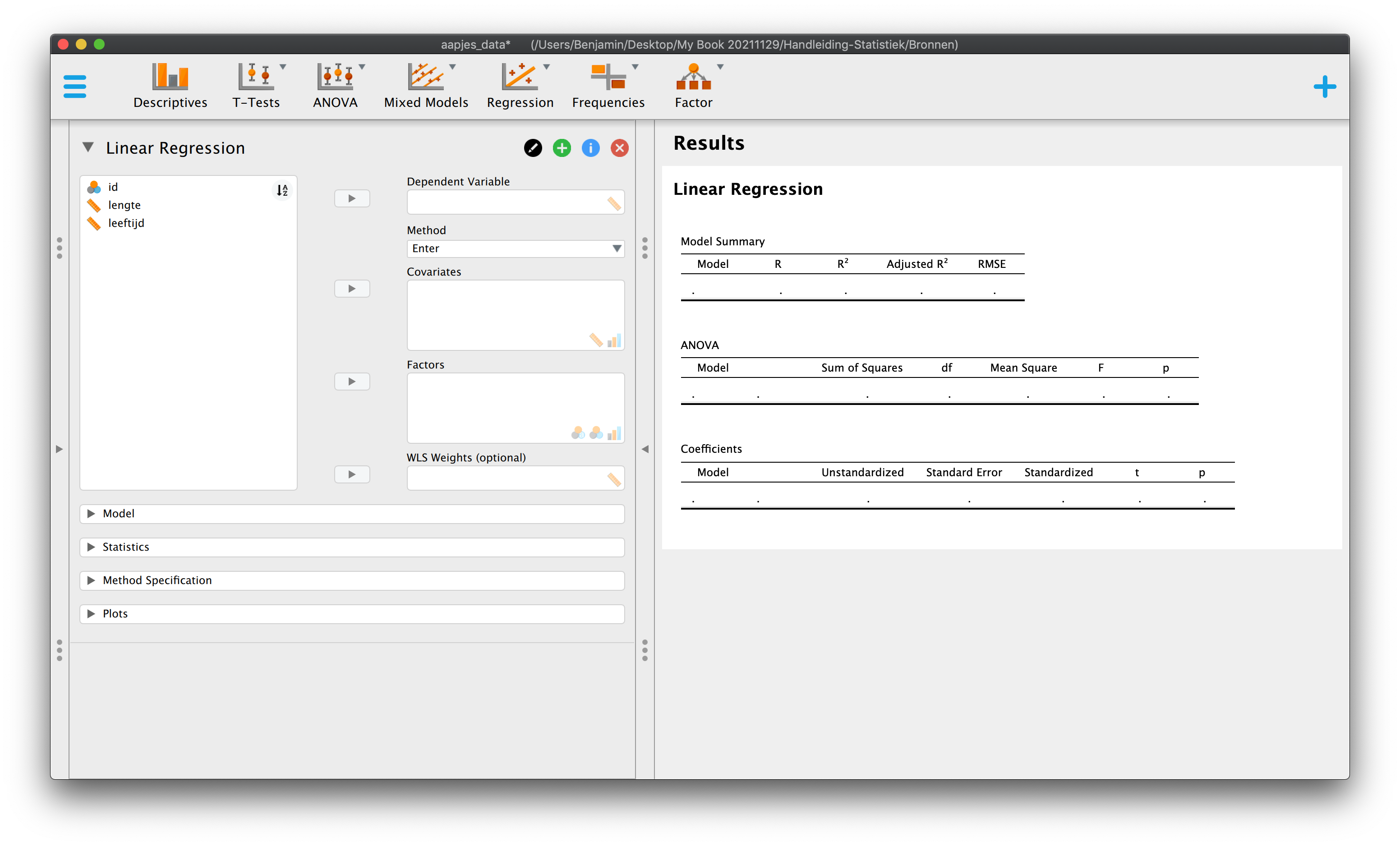The width and height of the screenshot is (1400, 846).
Task: Collapse the Linear Regression analysis panel
Action: 87,148
